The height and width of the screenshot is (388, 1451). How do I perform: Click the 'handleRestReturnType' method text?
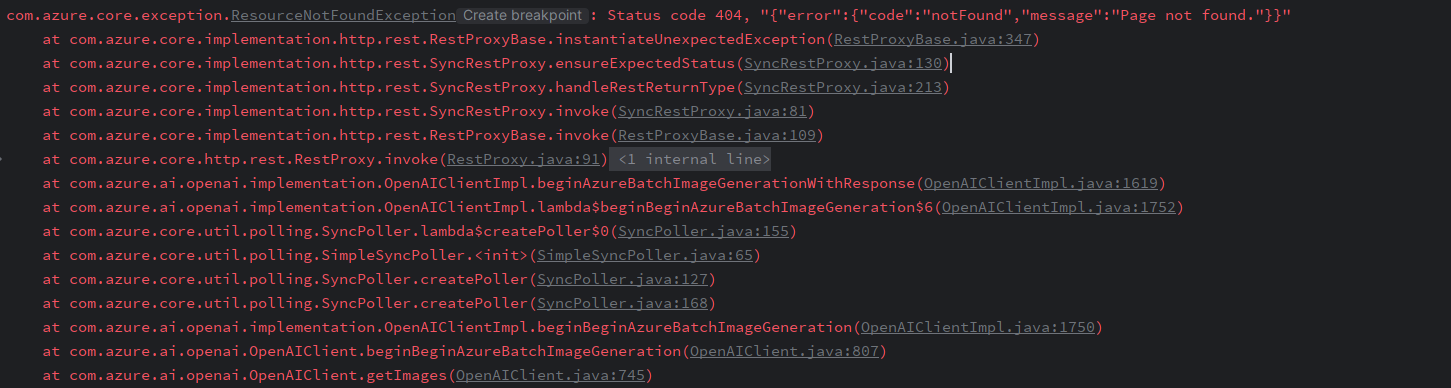click(645, 88)
